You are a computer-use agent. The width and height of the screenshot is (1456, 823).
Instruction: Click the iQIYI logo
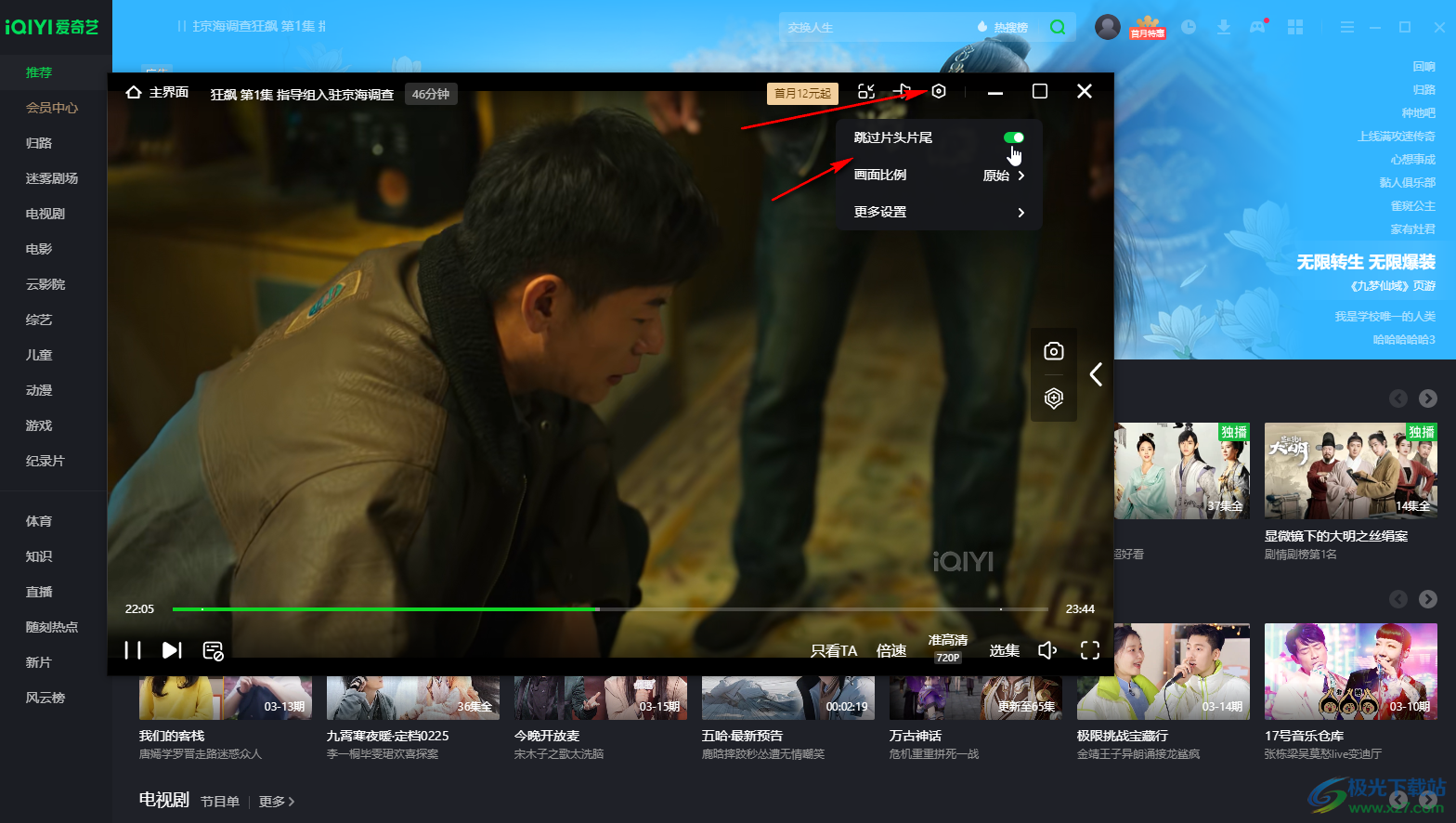tap(51, 27)
